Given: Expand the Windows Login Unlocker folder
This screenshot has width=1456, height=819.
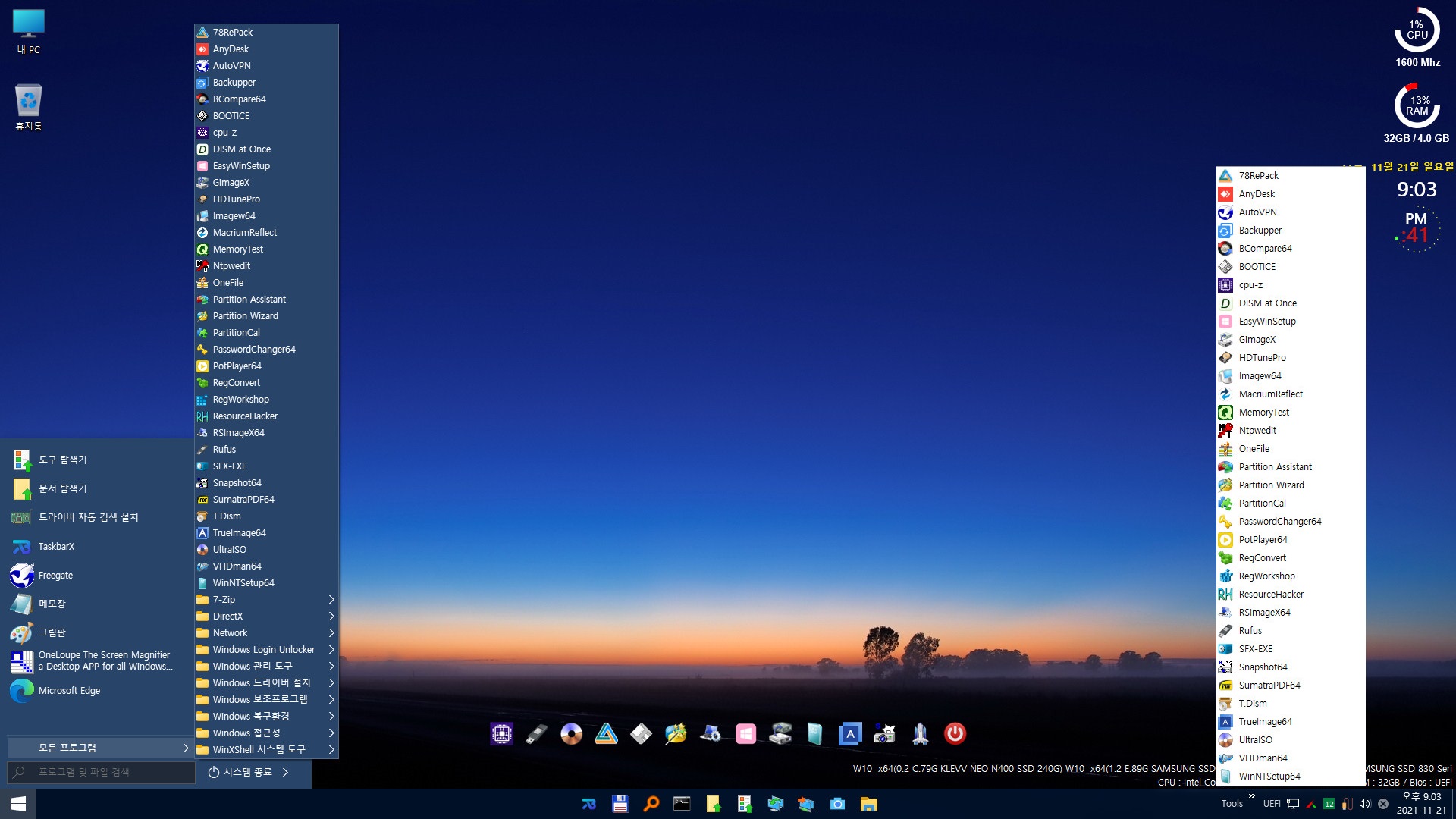Looking at the screenshot, I should [x=265, y=649].
